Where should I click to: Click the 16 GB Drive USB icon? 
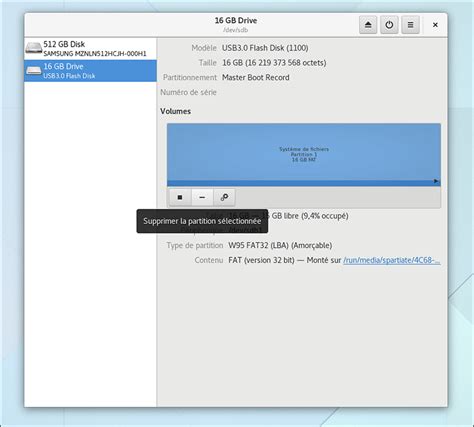34,70
